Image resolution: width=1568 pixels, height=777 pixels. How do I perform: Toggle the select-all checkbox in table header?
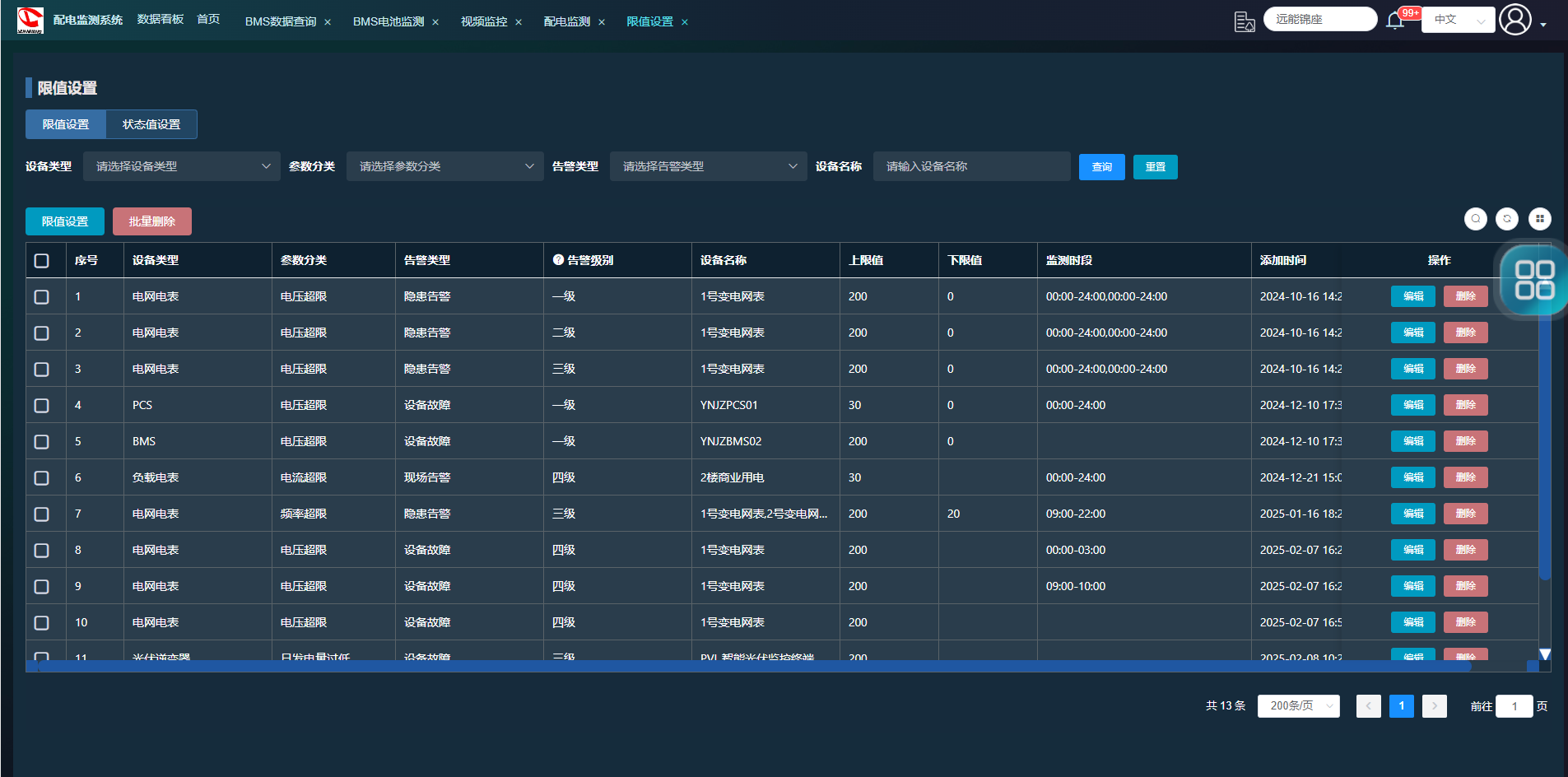click(42, 261)
